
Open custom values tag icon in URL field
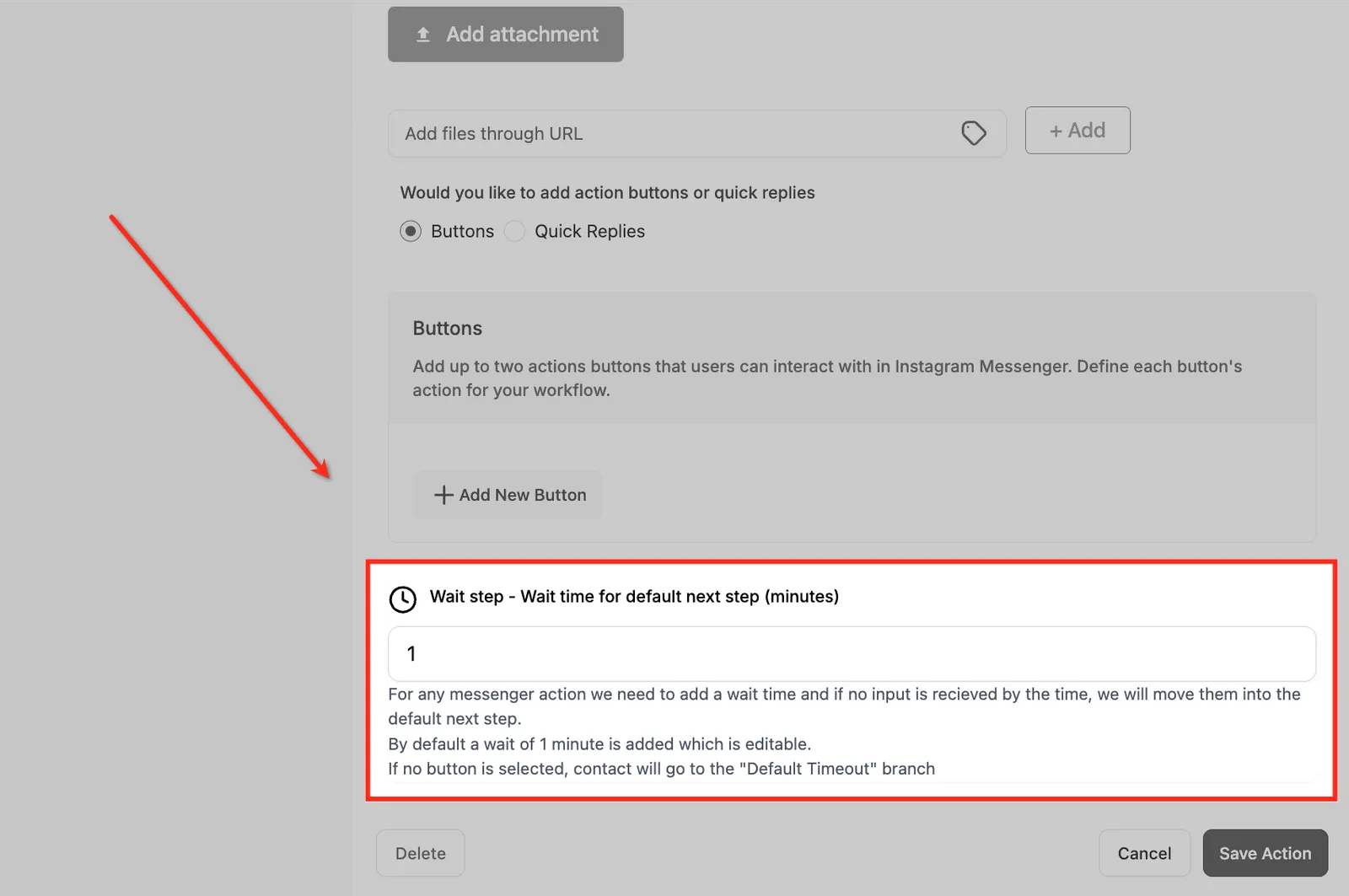click(x=974, y=133)
